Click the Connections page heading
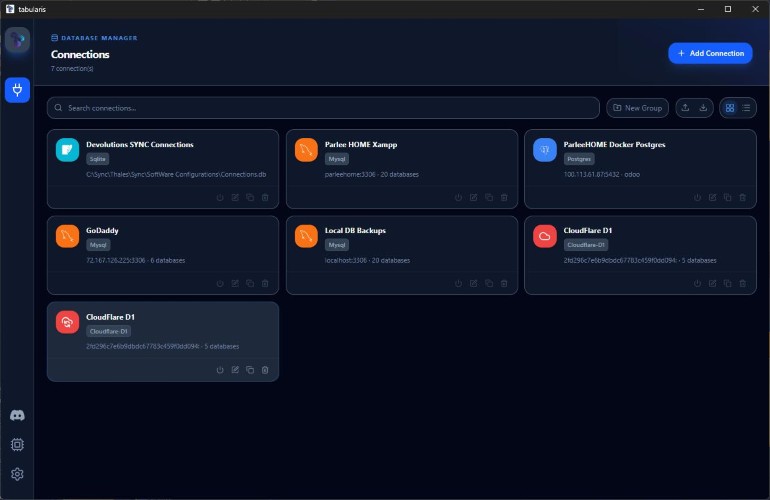 (80, 55)
